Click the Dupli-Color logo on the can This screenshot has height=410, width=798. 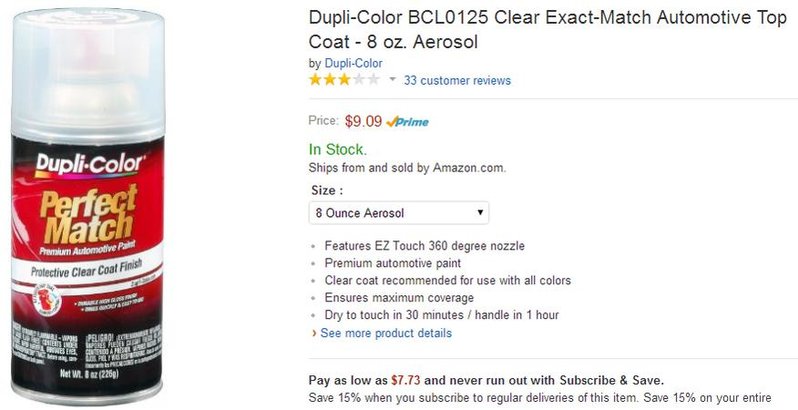click(89, 165)
